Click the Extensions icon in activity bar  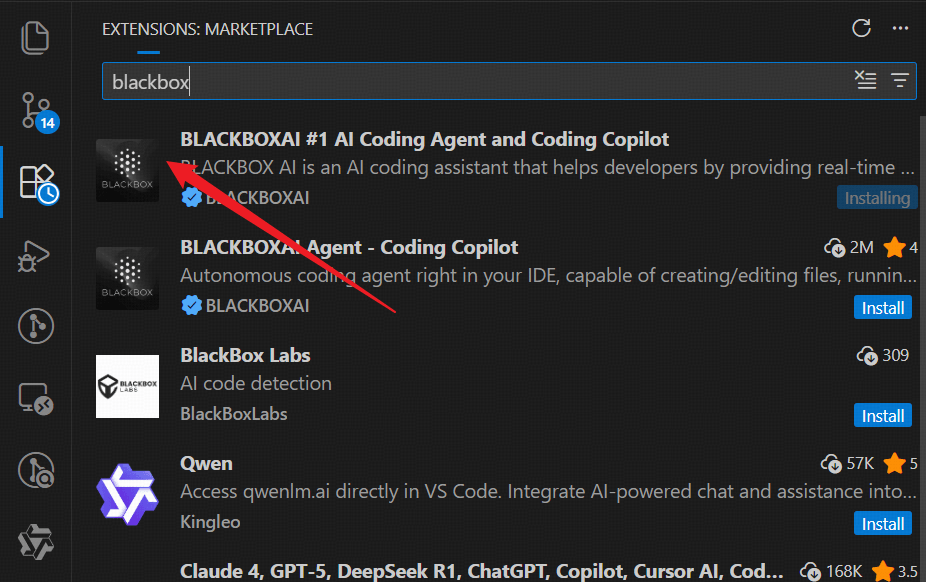pos(36,181)
